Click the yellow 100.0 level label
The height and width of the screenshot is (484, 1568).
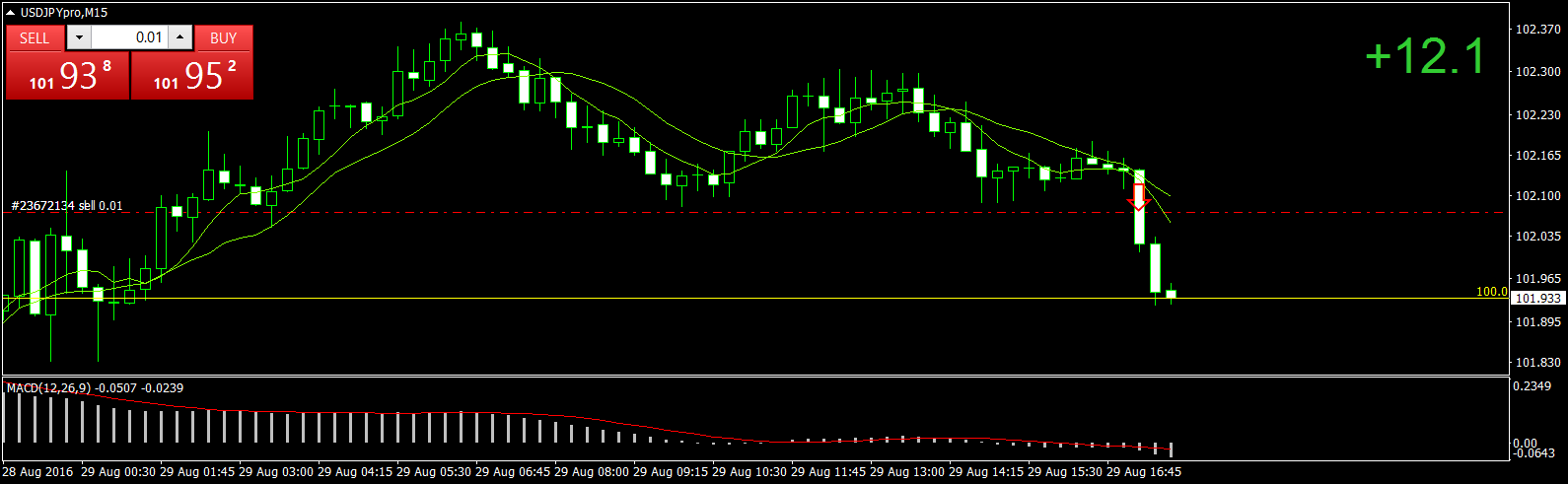pyautogui.click(x=1491, y=292)
